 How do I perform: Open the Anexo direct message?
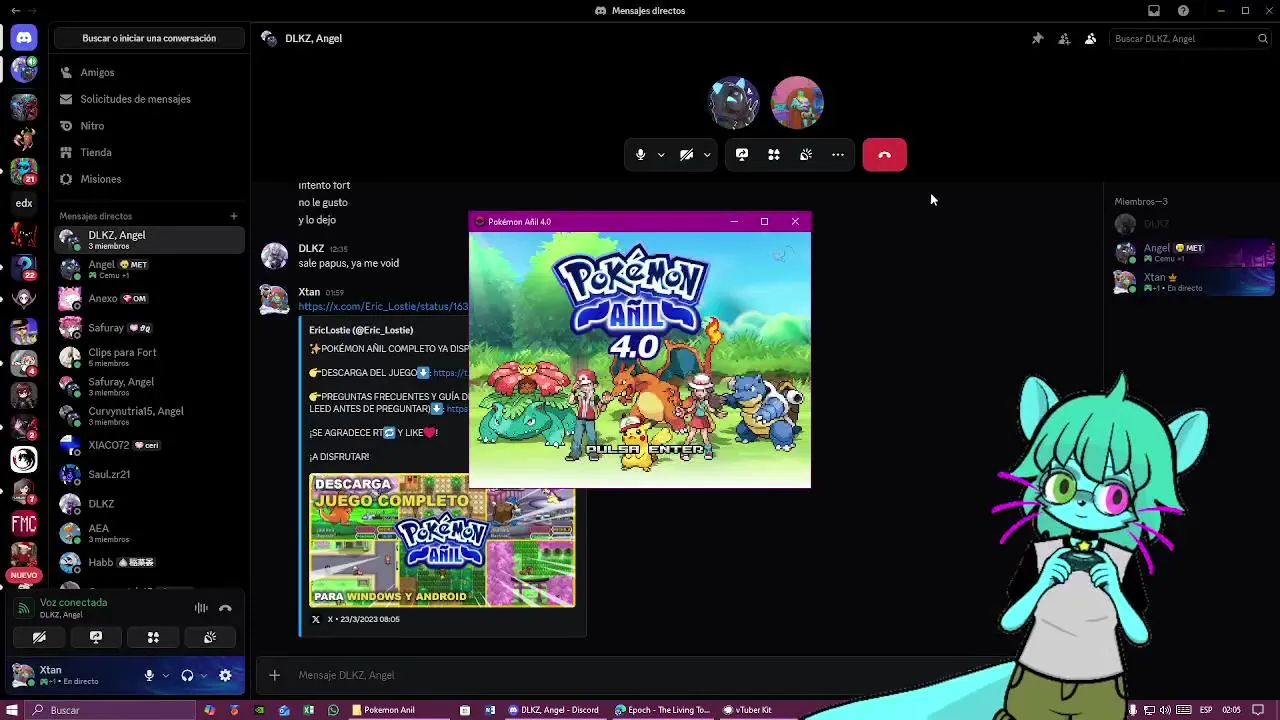pos(149,298)
